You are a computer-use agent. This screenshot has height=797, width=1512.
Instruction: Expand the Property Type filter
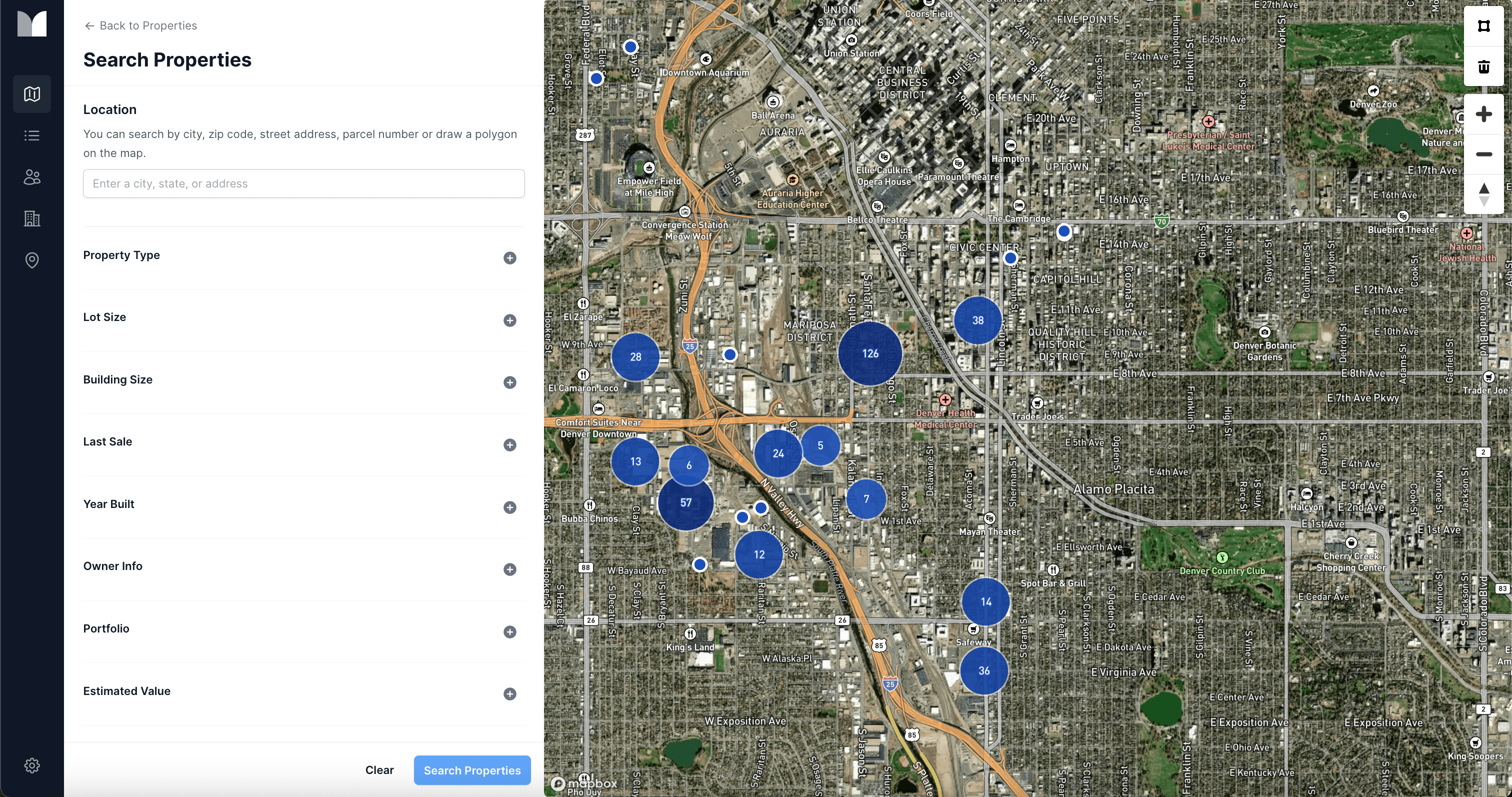[509, 258]
